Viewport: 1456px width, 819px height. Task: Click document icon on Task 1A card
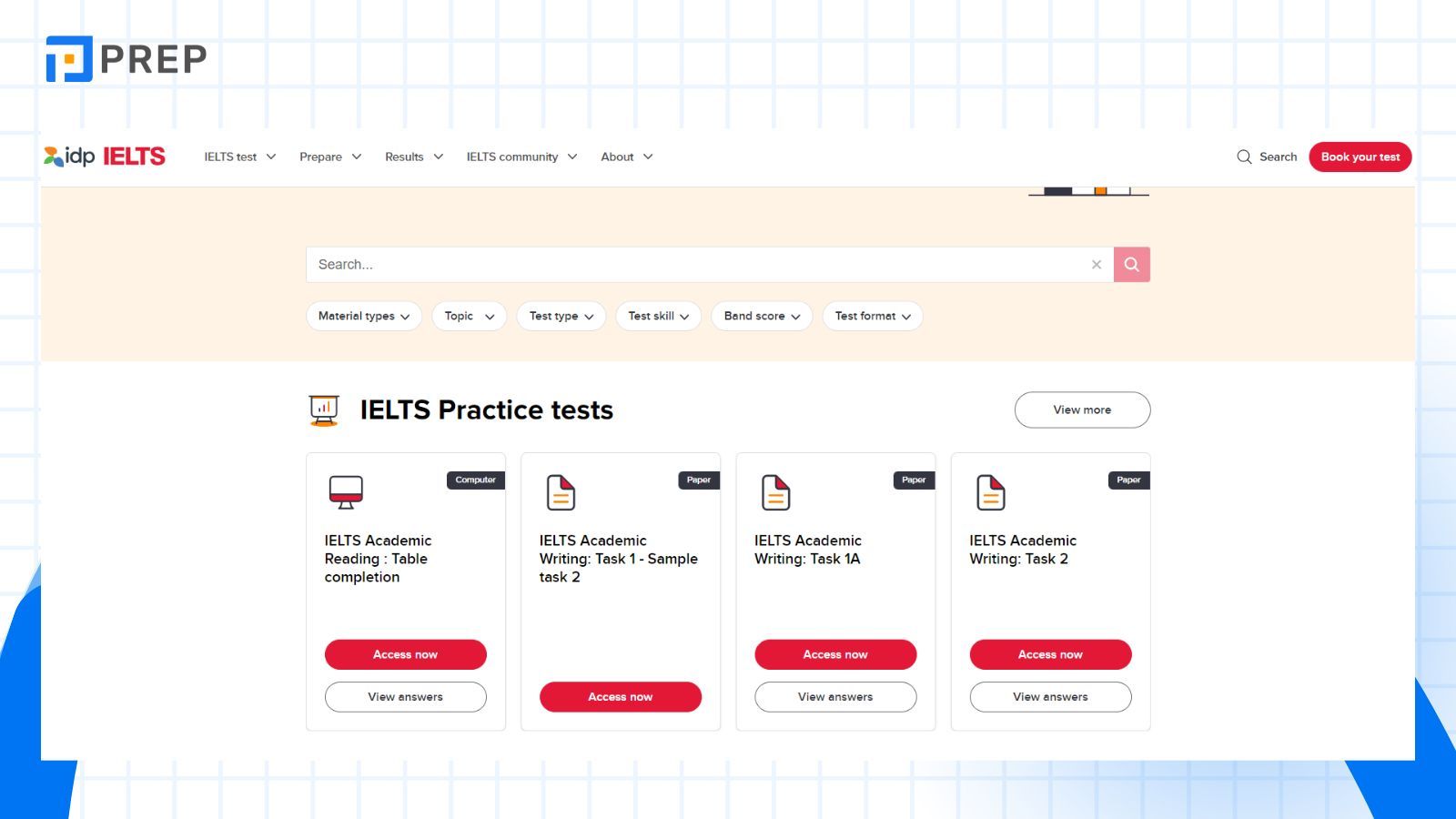[x=775, y=492]
